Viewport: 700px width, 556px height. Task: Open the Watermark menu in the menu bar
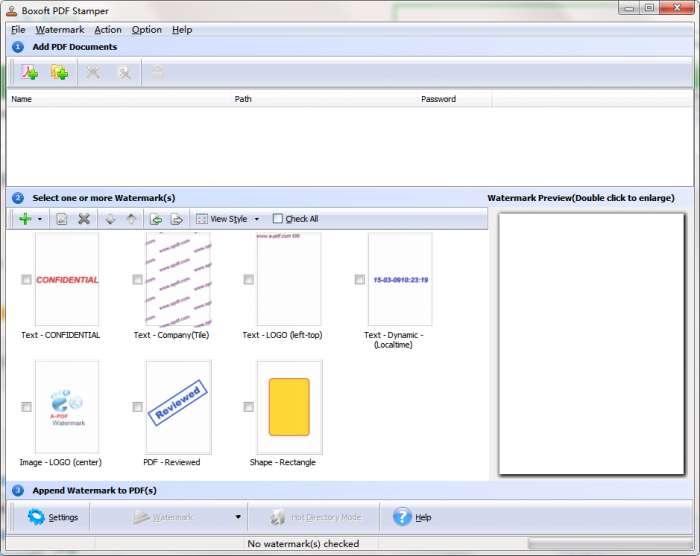coord(60,30)
